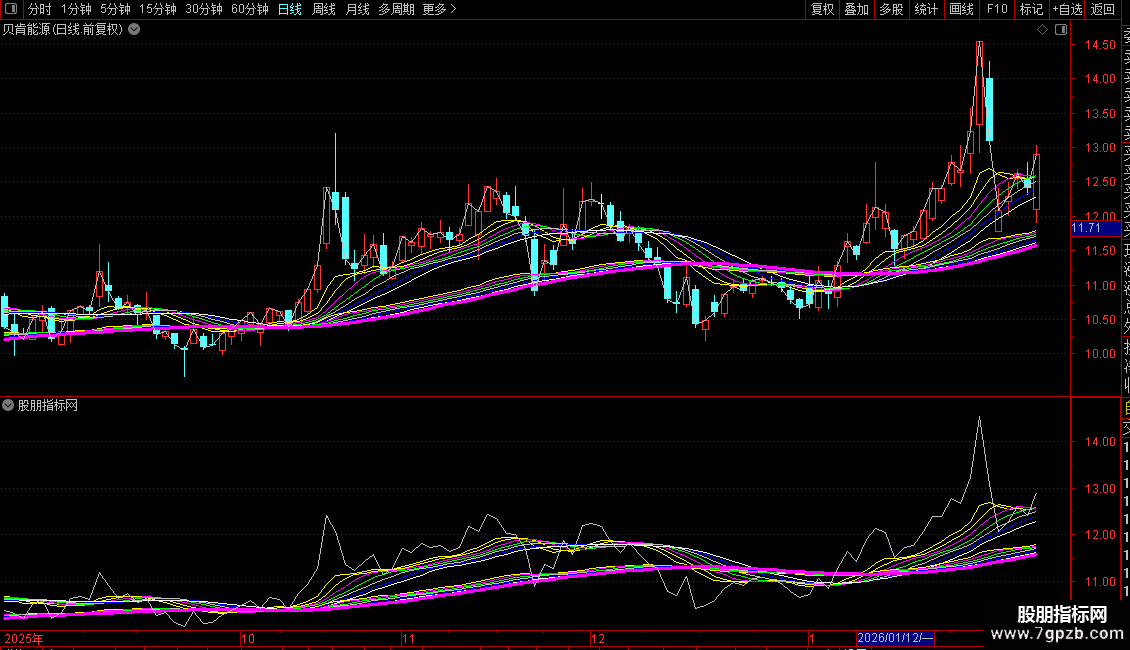Select the 日线 daily chart tab
Image resolution: width=1130 pixels, height=650 pixels.
[290, 9]
